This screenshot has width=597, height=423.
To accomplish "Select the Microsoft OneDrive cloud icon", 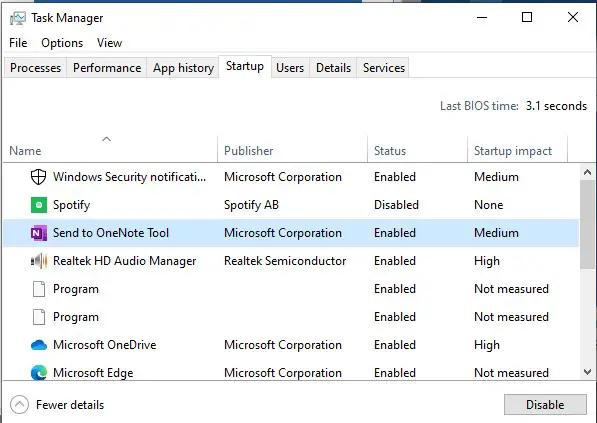I will click(x=38, y=345).
